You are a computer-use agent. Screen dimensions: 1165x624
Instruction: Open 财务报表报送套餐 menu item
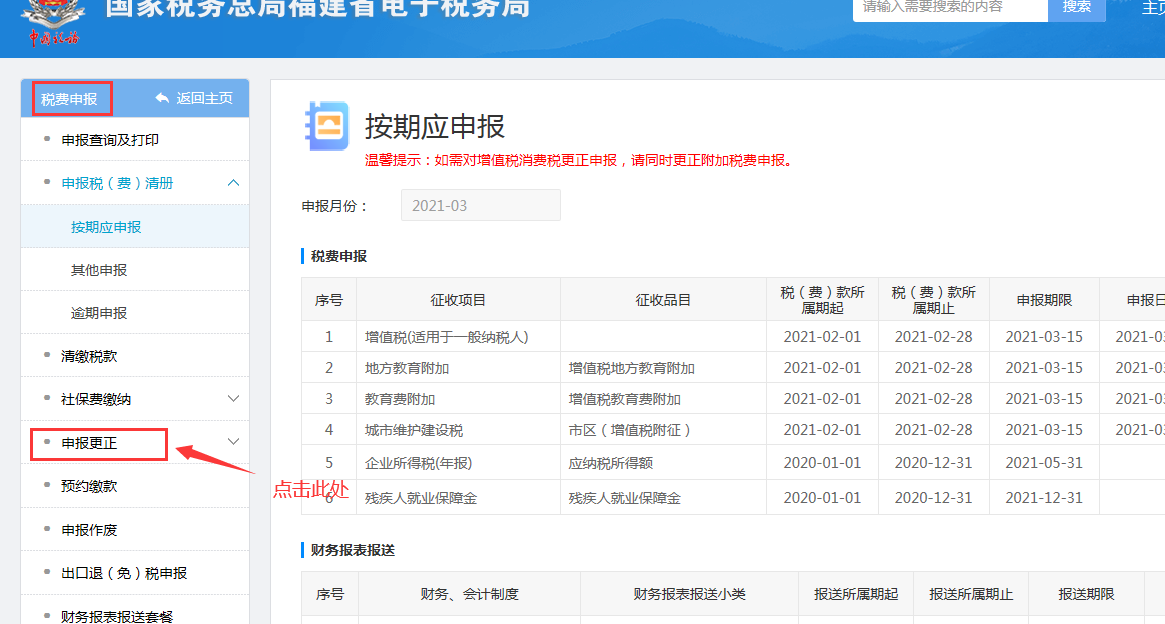[x=117, y=616]
